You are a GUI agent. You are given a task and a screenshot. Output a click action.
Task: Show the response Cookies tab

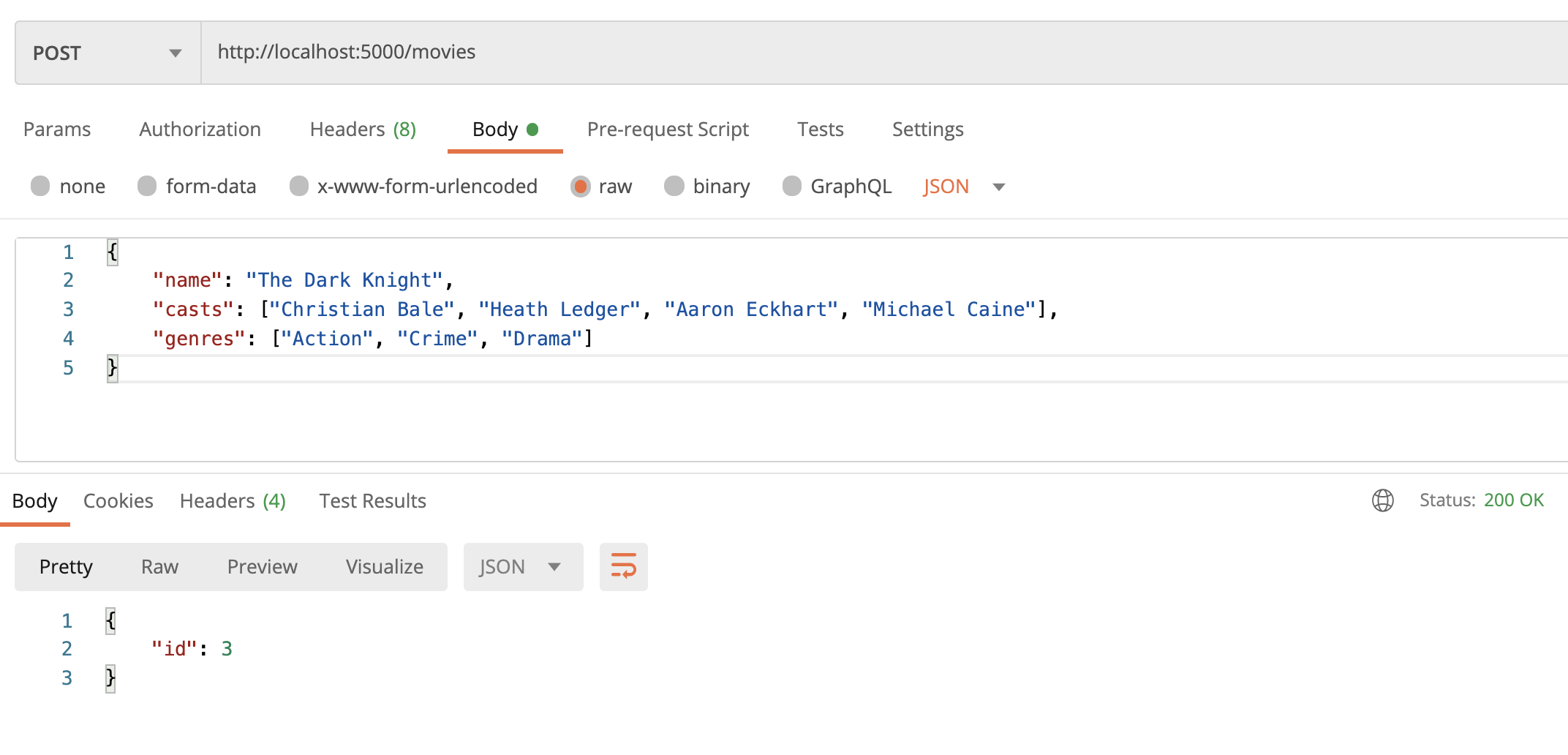[x=118, y=501]
